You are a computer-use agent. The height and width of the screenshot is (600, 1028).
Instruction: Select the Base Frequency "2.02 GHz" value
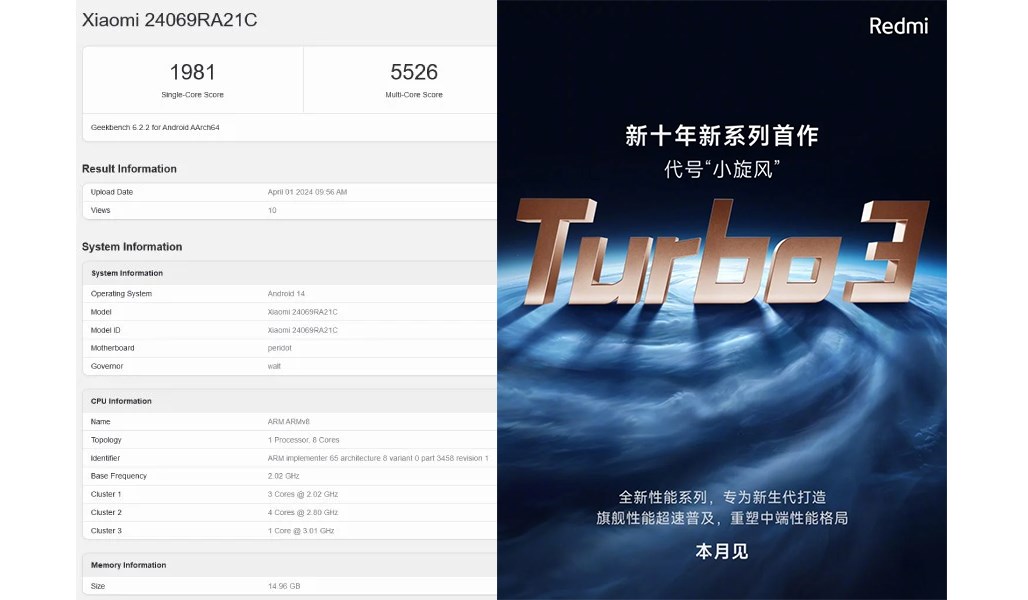[283, 476]
